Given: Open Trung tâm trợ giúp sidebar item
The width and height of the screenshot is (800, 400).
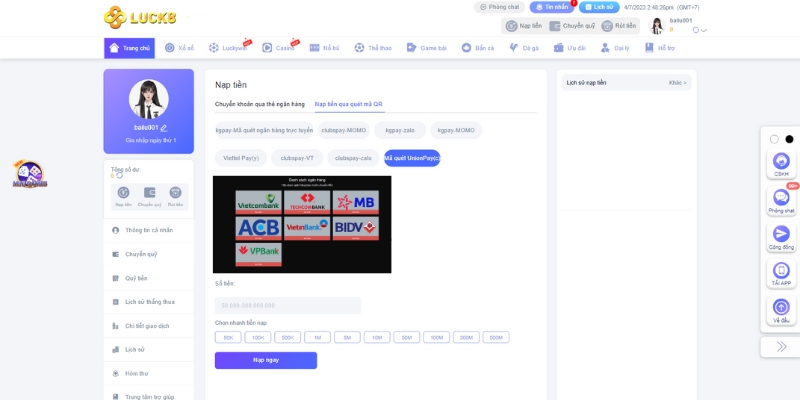Looking at the screenshot, I should (x=148, y=396).
